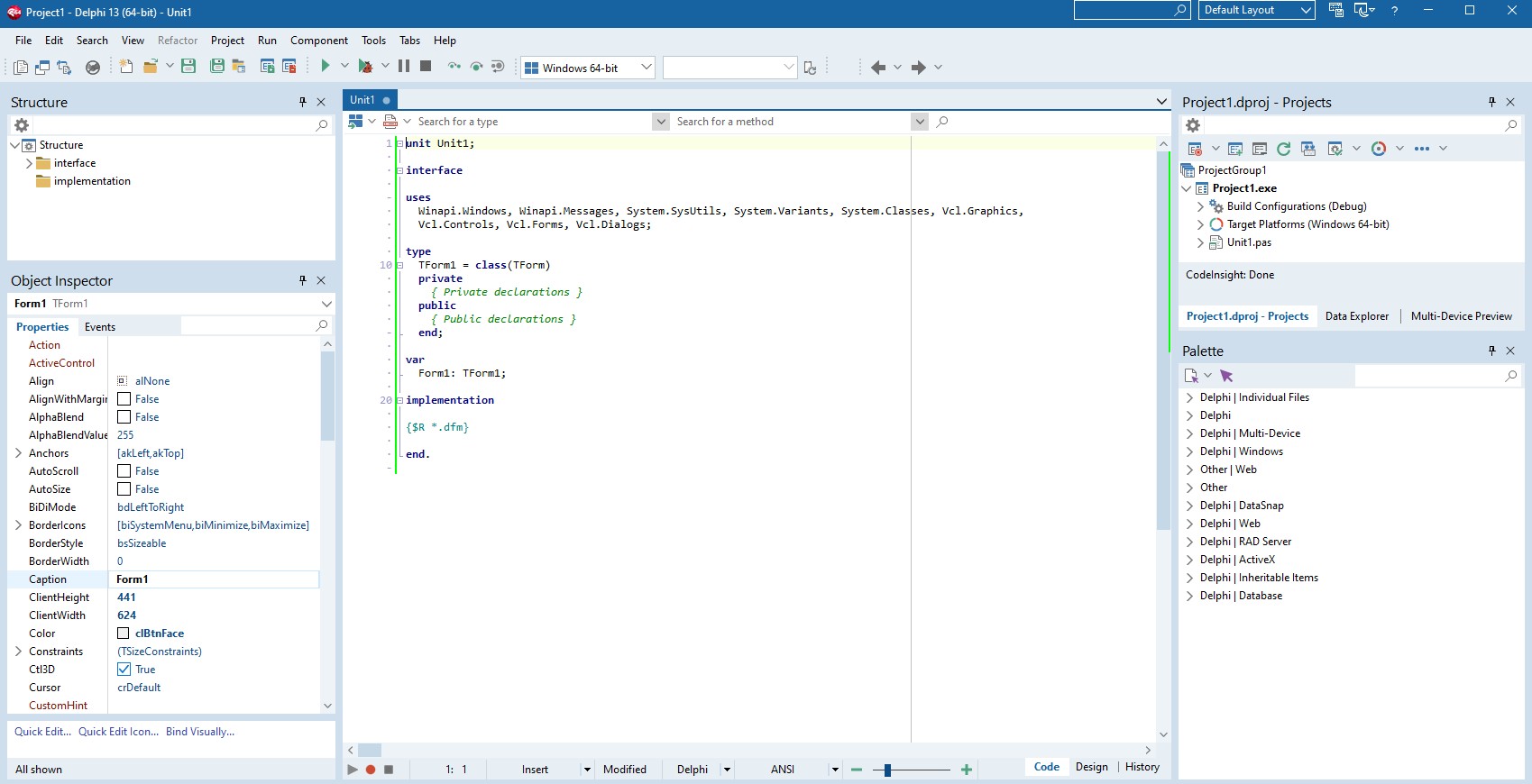1532x784 pixels.
Task: Toggle the AutoScroll False checkbox
Action: [x=124, y=471]
